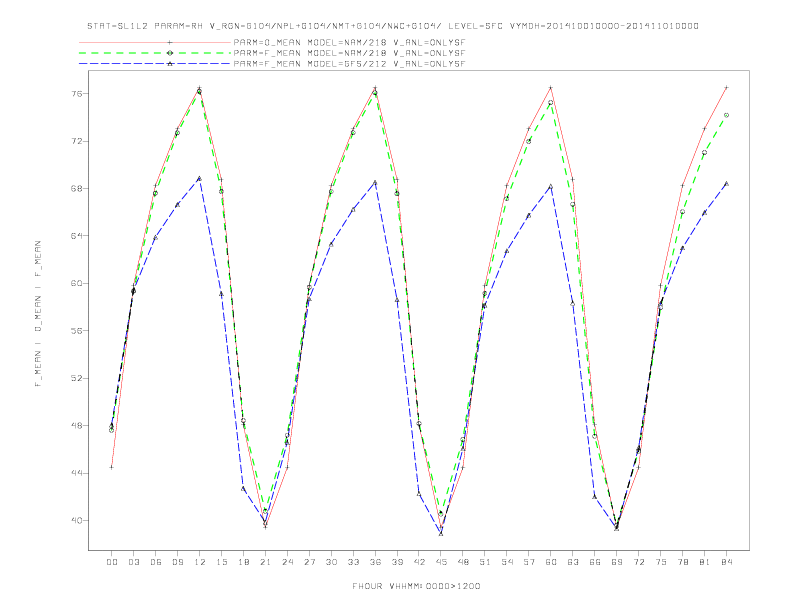Click the dashed blue legend line sample
792x612 pixels.
click(x=155, y=64)
